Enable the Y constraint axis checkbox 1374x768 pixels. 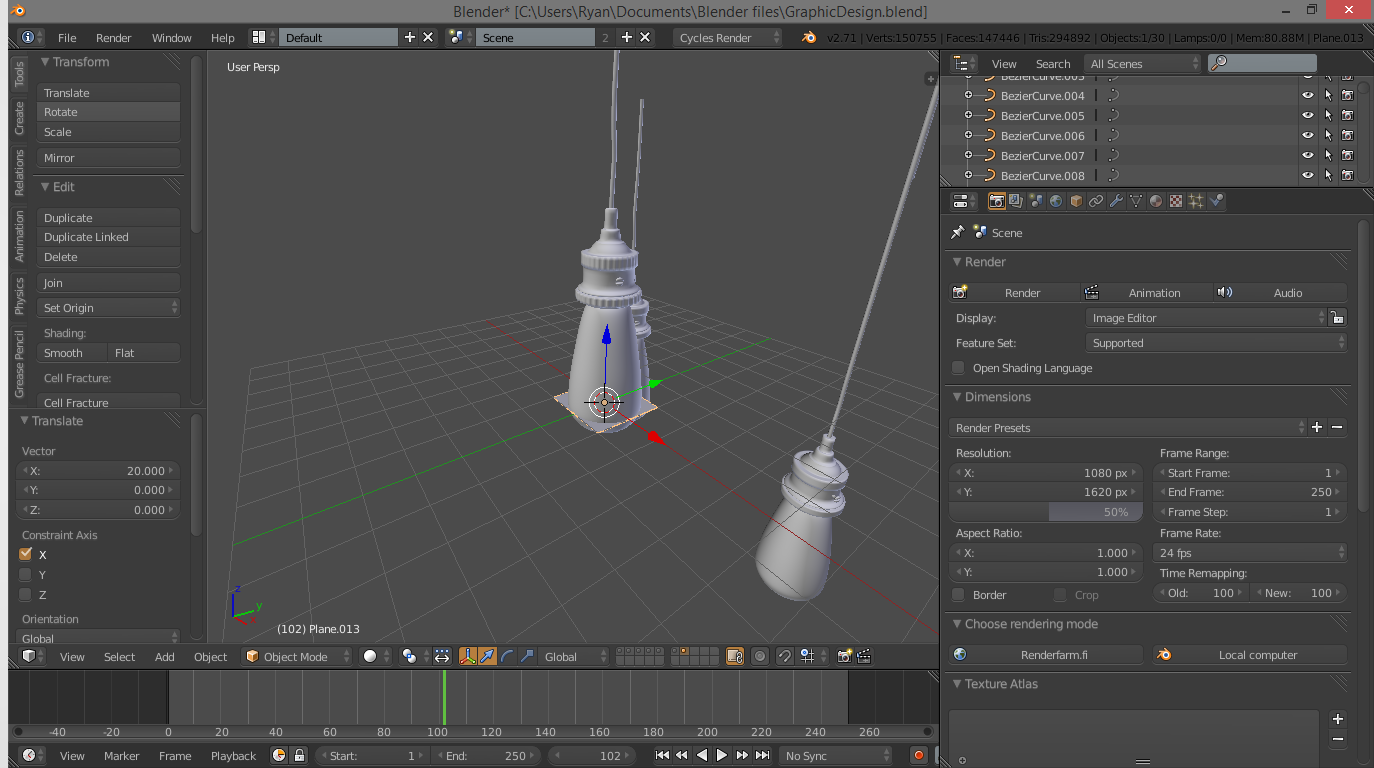[26, 574]
